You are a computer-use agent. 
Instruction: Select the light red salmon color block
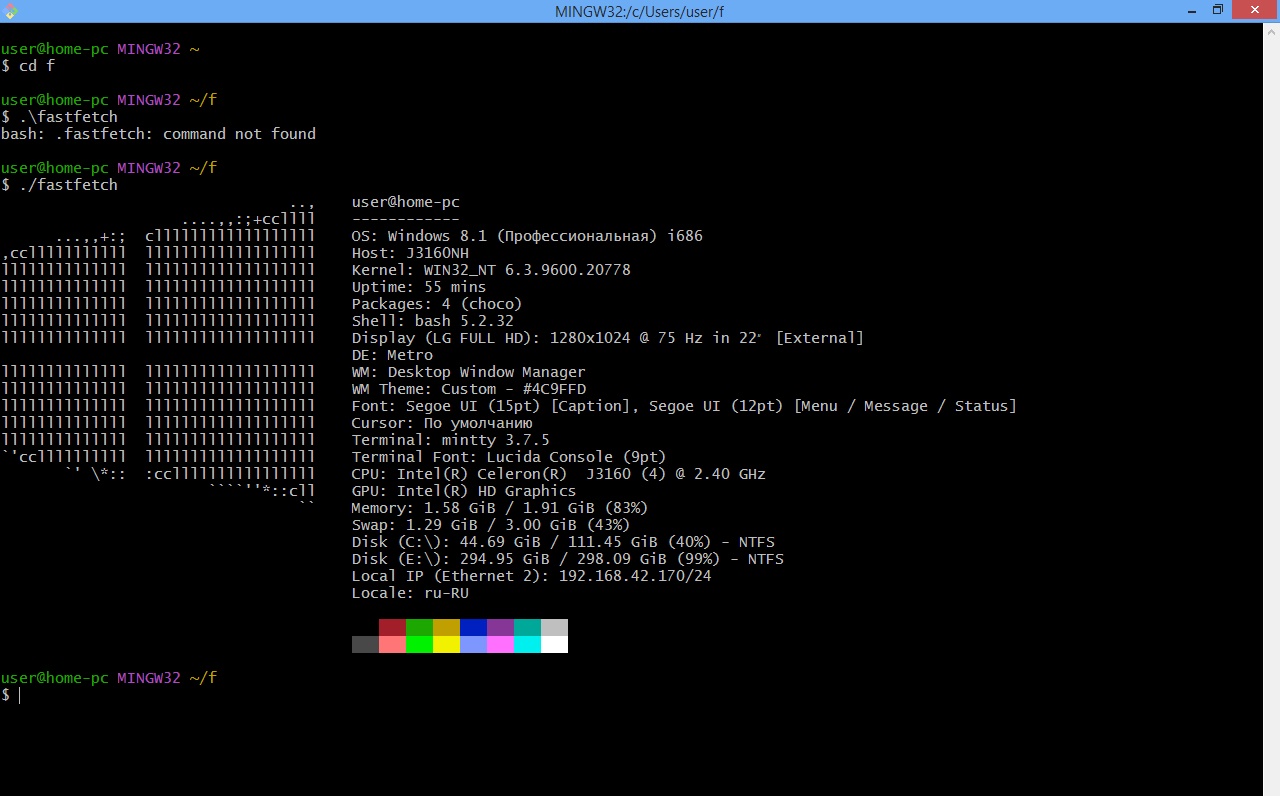click(392, 644)
